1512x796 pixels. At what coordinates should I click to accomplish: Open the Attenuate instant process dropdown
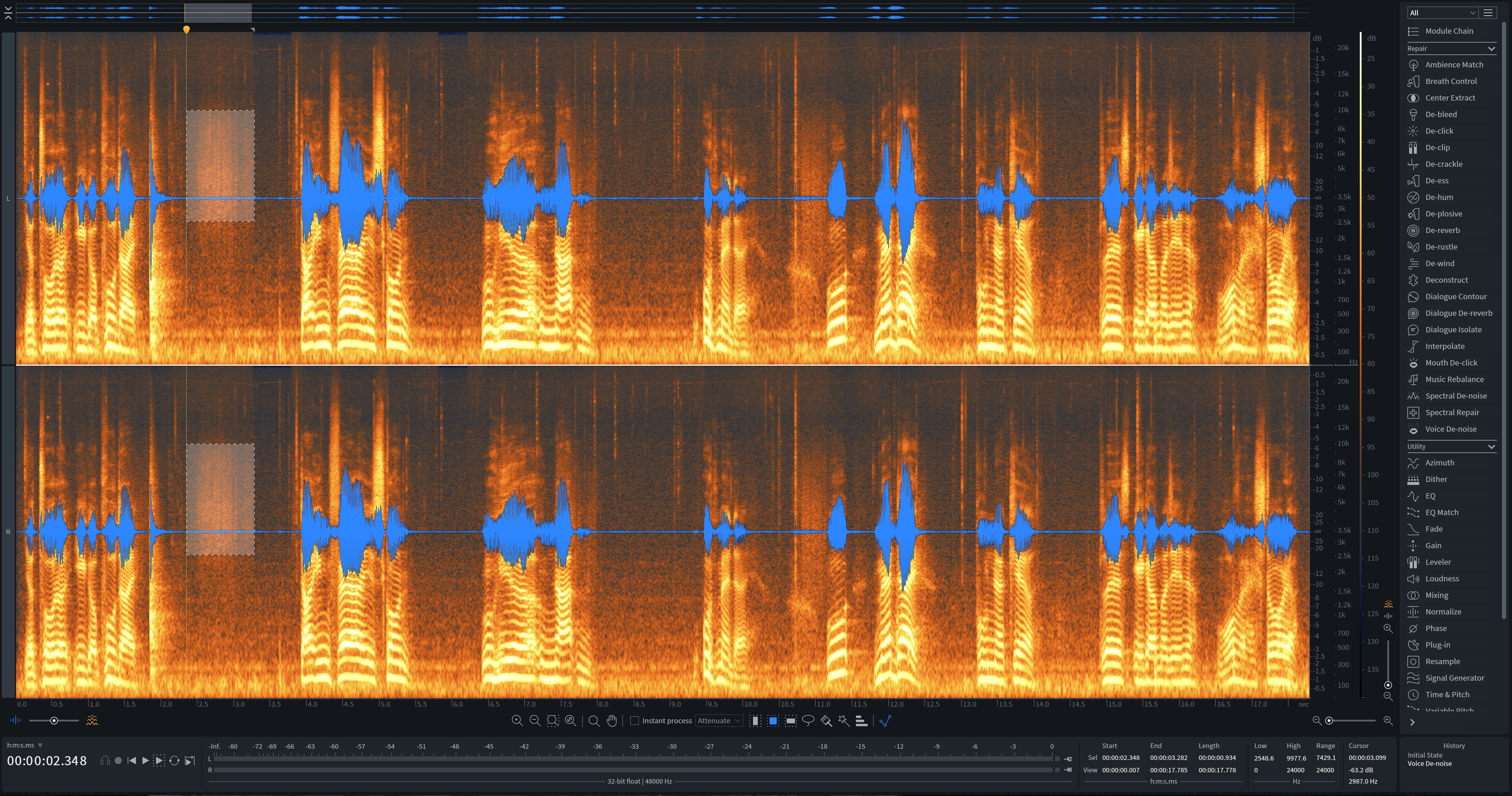click(719, 721)
